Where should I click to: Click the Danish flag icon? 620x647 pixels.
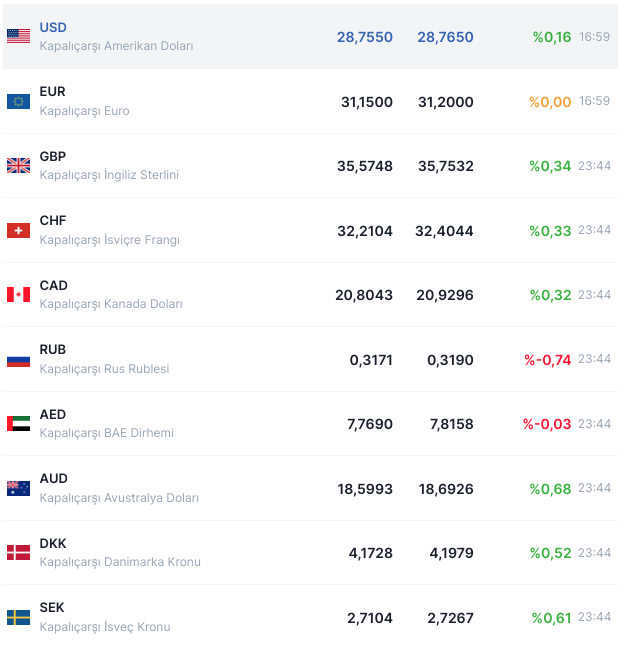[18, 553]
